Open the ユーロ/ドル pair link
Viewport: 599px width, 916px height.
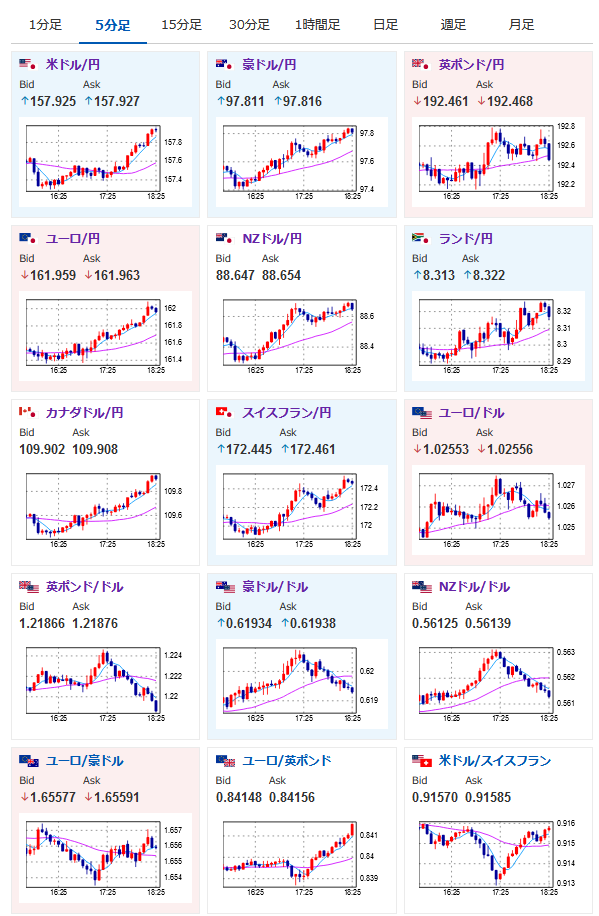click(471, 412)
